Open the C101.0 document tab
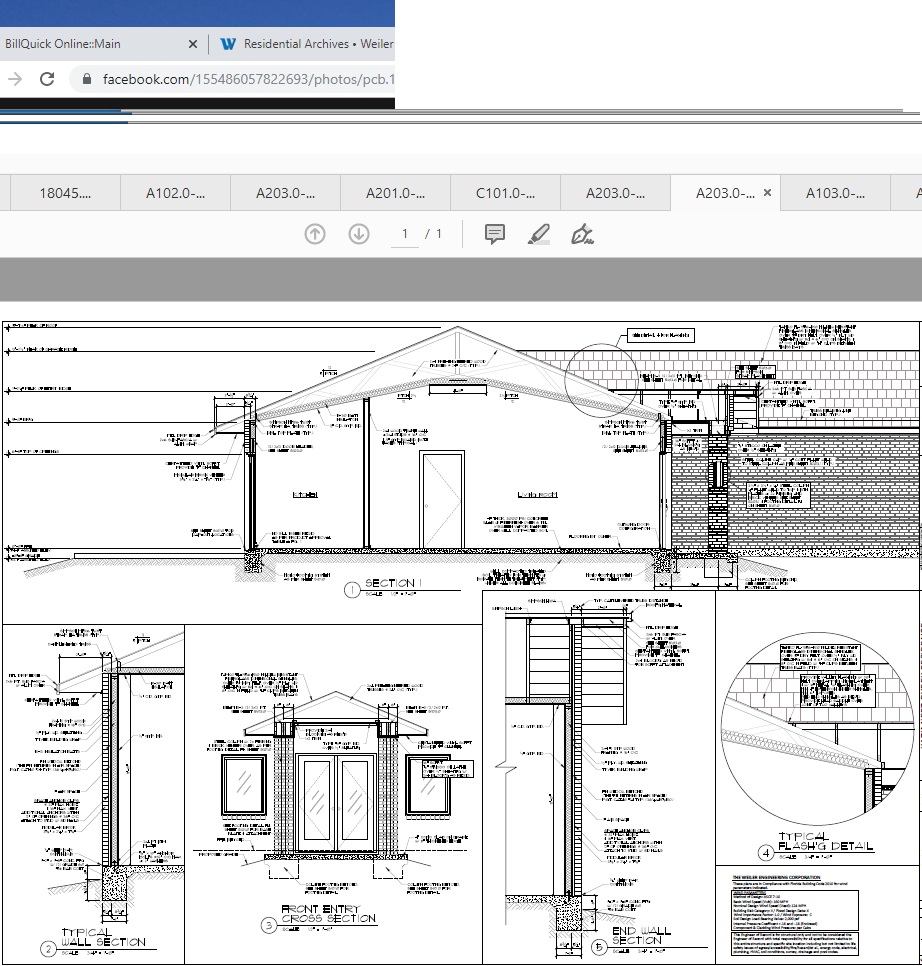 (x=505, y=193)
